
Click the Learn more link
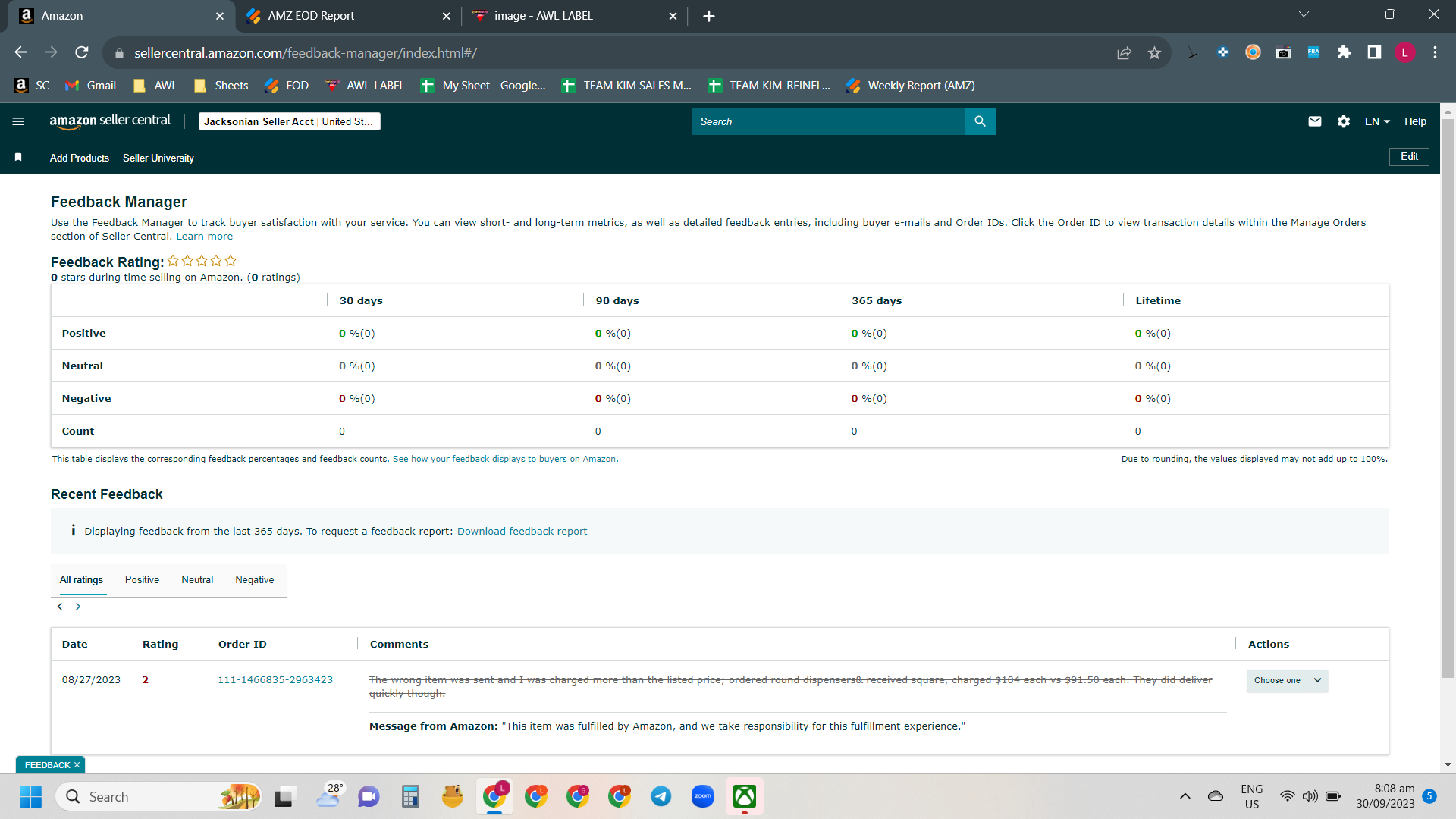tap(205, 237)
